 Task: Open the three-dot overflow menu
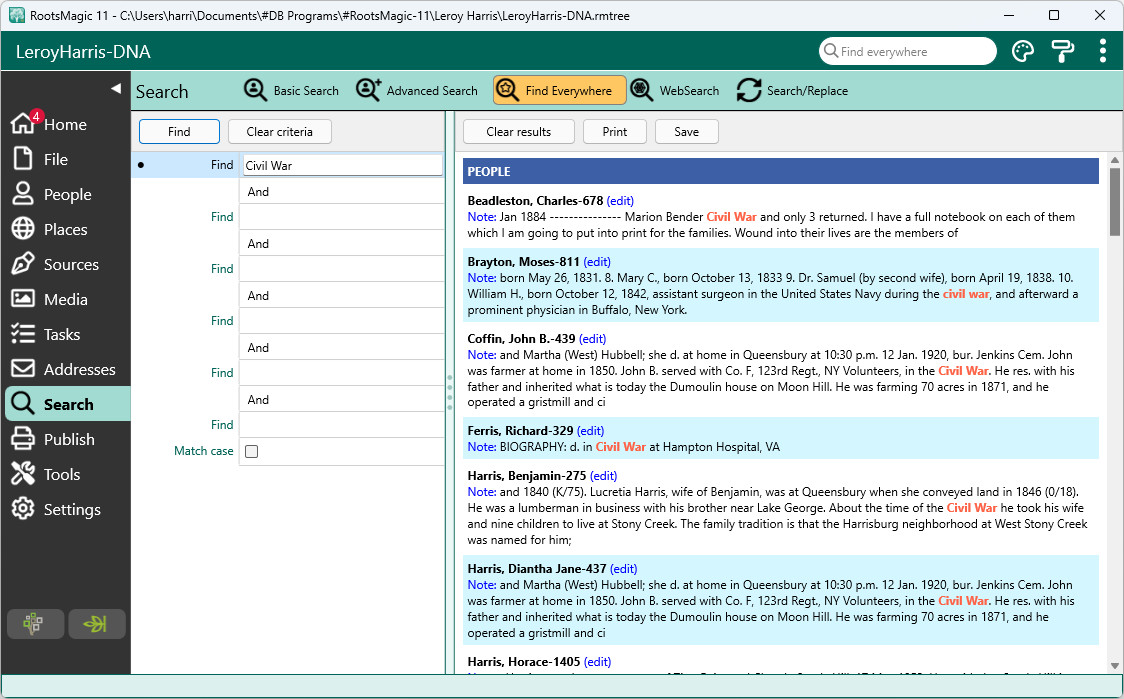[1102, 51]
